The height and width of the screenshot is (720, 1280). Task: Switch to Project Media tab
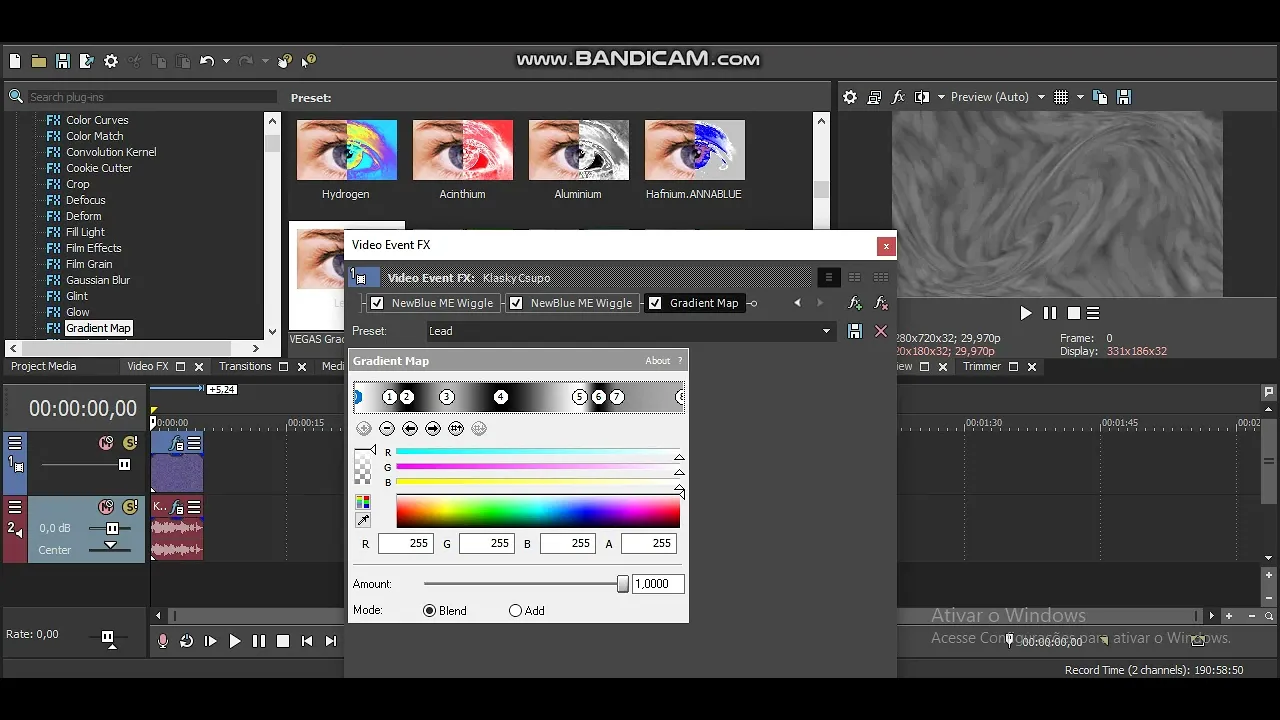tap(44, 366)
